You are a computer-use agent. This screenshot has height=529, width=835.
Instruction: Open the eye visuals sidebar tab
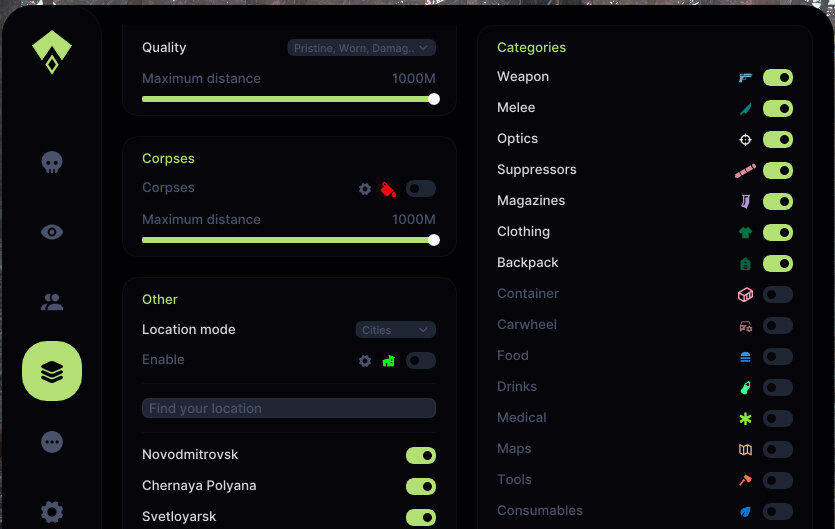[52, 232]
